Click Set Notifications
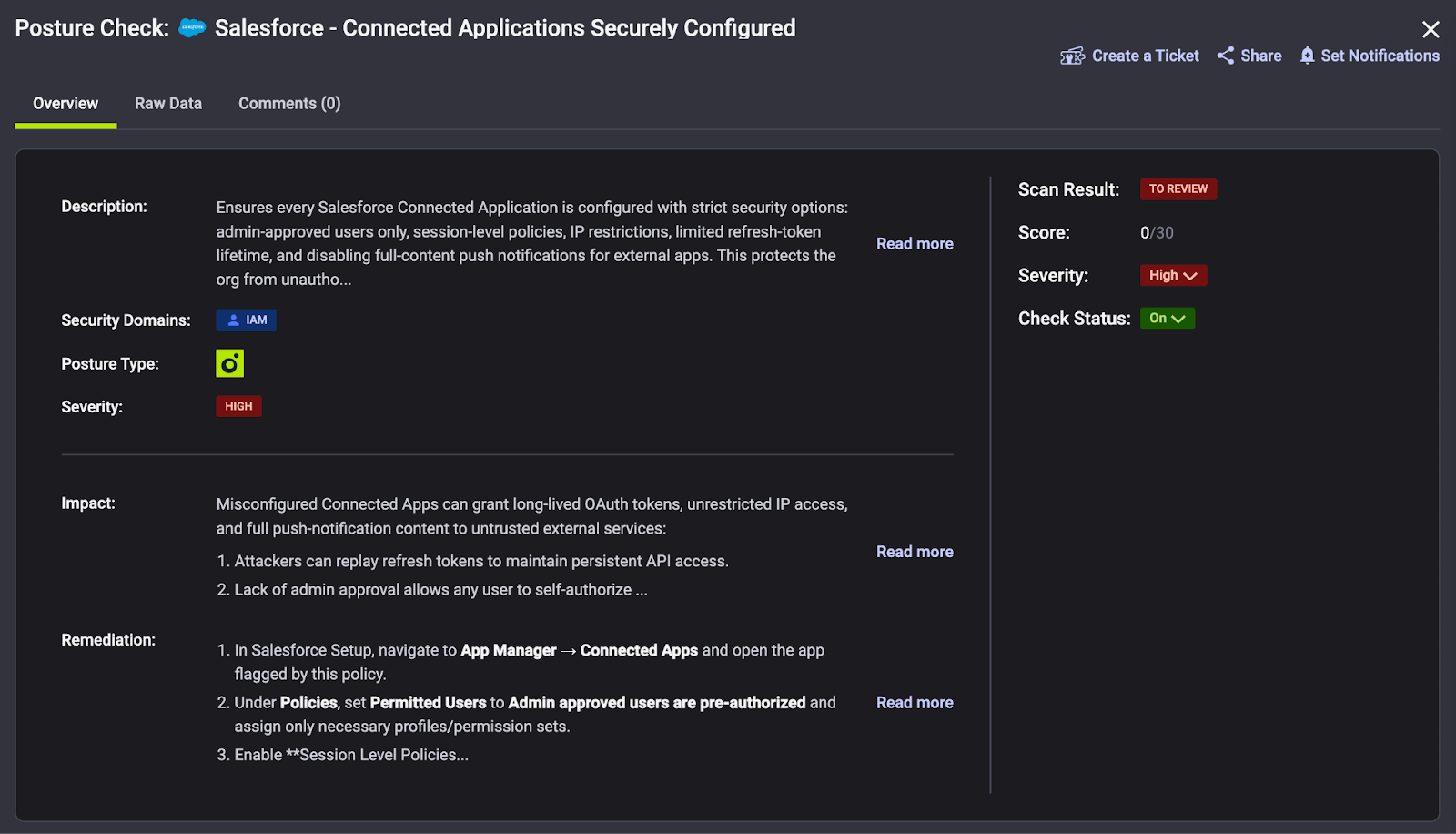The height and width of the screenshot is (834, 1456). click(1380, 56)
